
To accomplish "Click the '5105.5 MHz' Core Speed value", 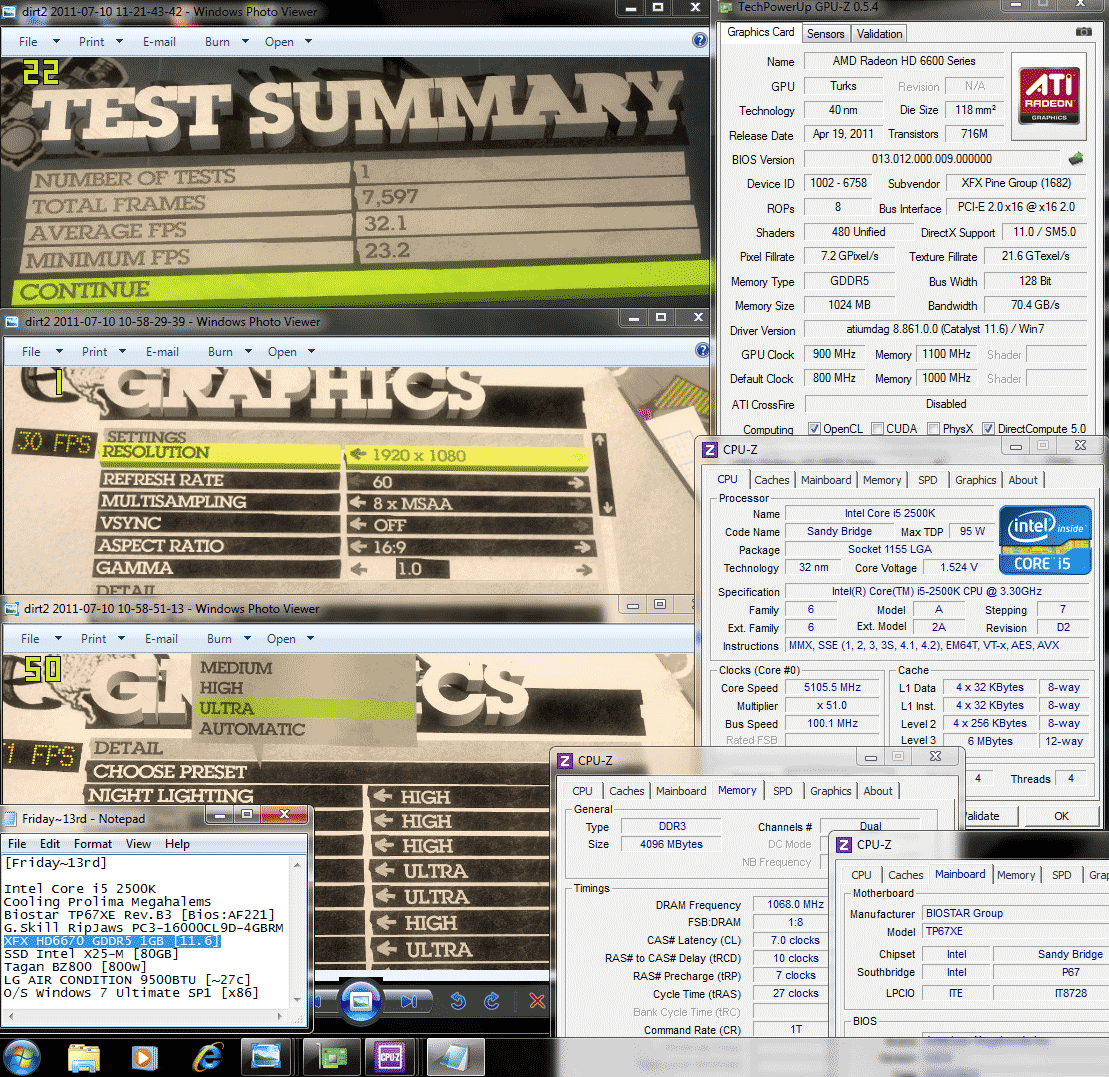I will point(832,687).
